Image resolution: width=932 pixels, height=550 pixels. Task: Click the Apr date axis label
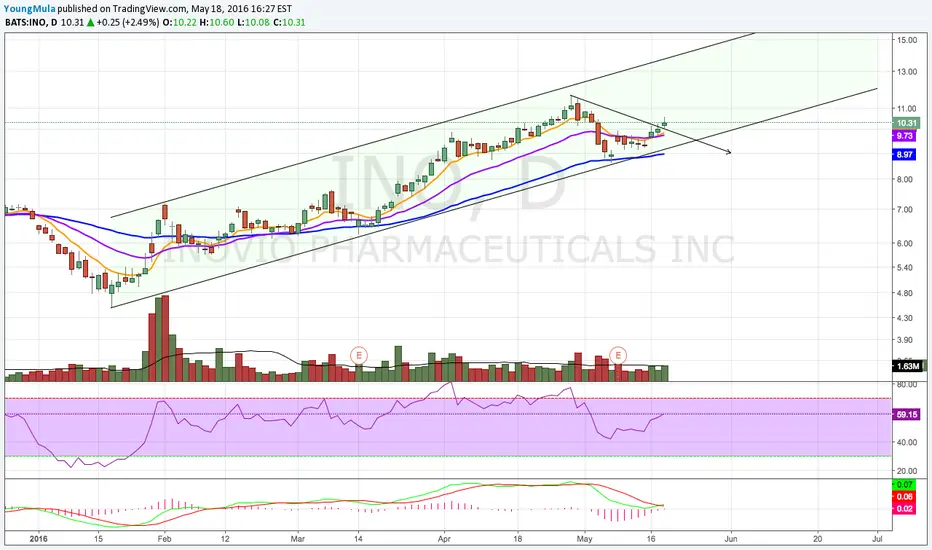[444, 539]
